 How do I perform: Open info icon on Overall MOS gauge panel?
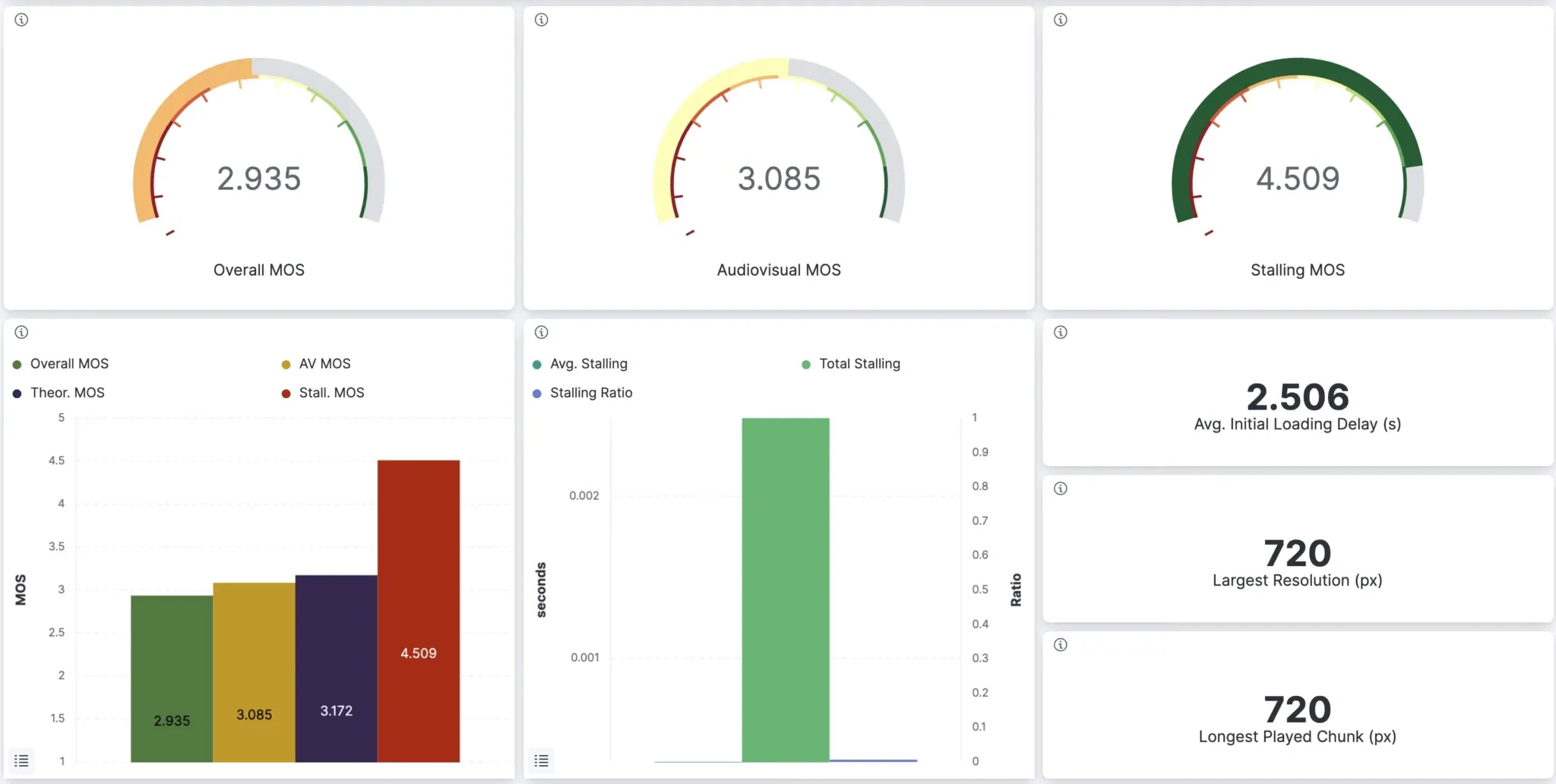21,20
